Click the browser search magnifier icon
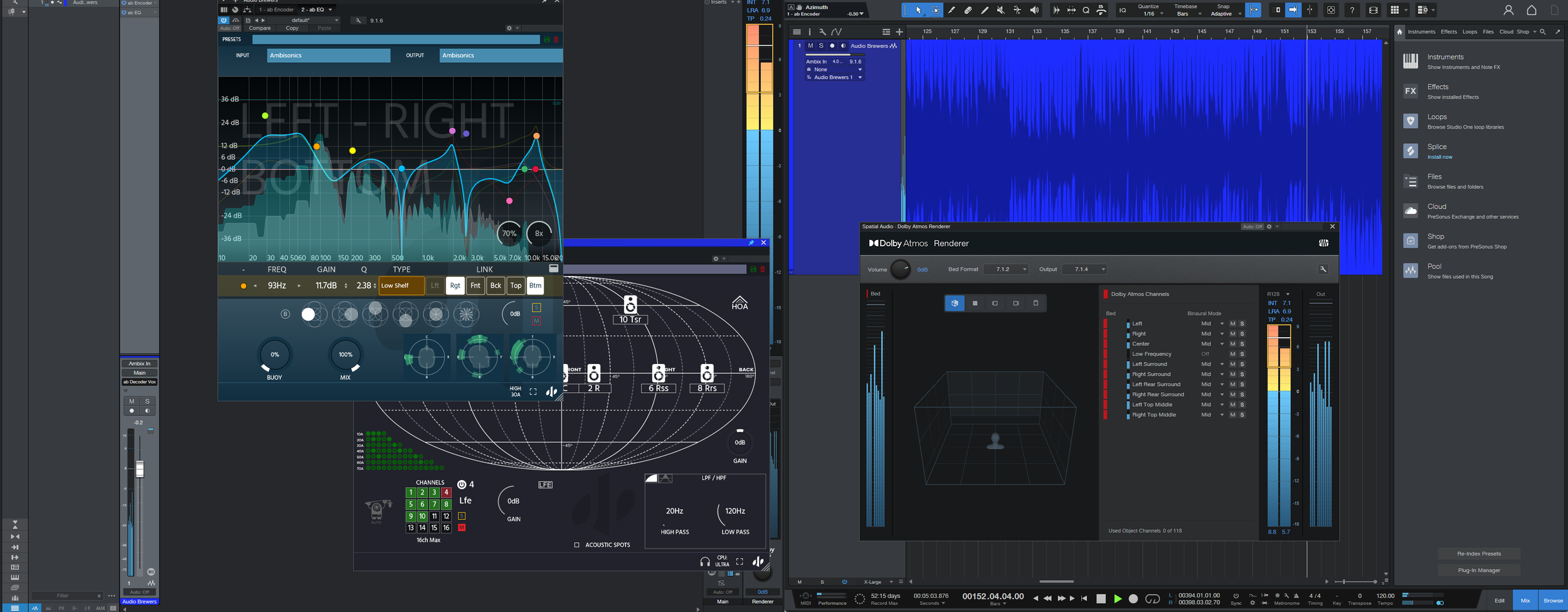 point(1543,31)
